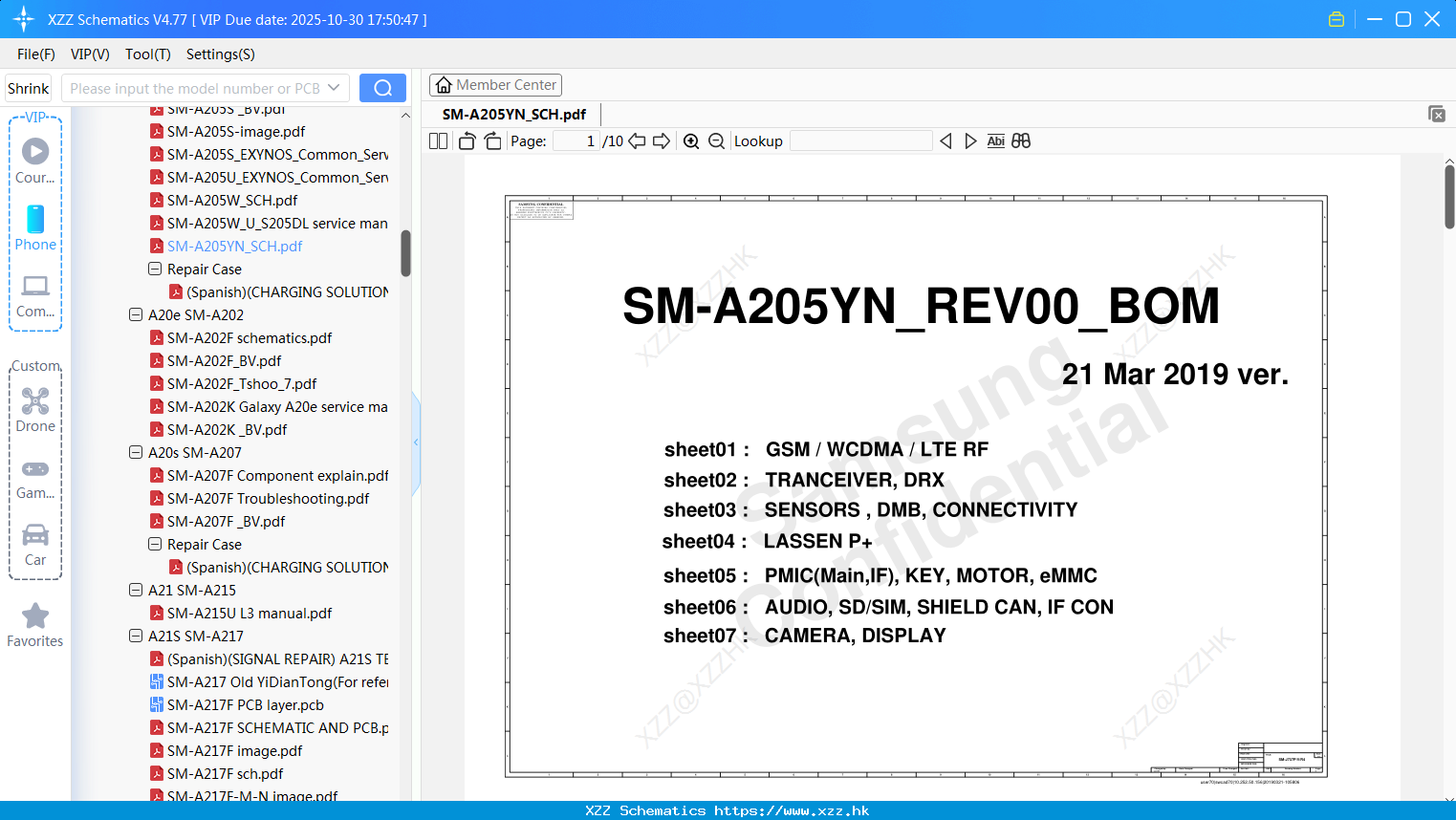Open SM-A217F image.pdf

[x=234, y=750]
